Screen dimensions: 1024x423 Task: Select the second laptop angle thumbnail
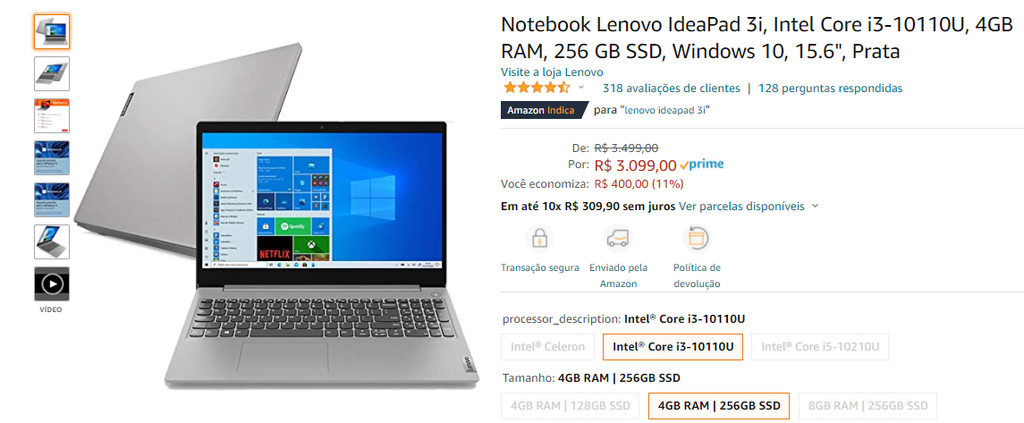click(x=52, y=73)
